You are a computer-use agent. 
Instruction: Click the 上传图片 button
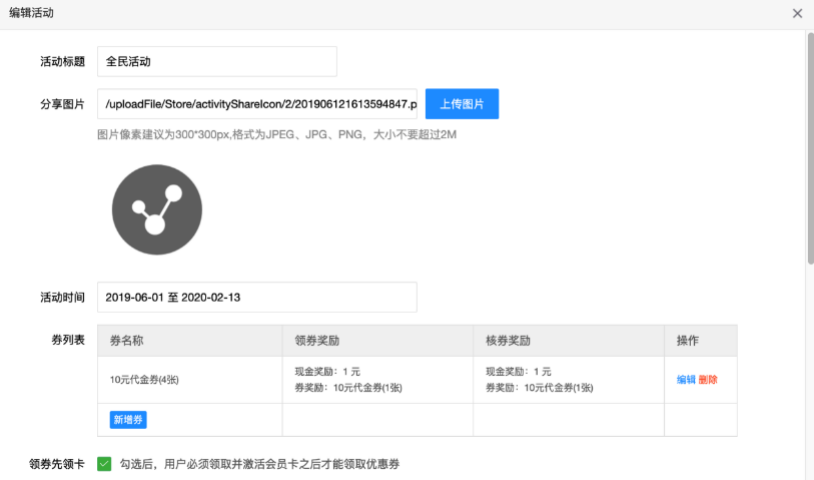pyautogui.click(x=462, y=104)
